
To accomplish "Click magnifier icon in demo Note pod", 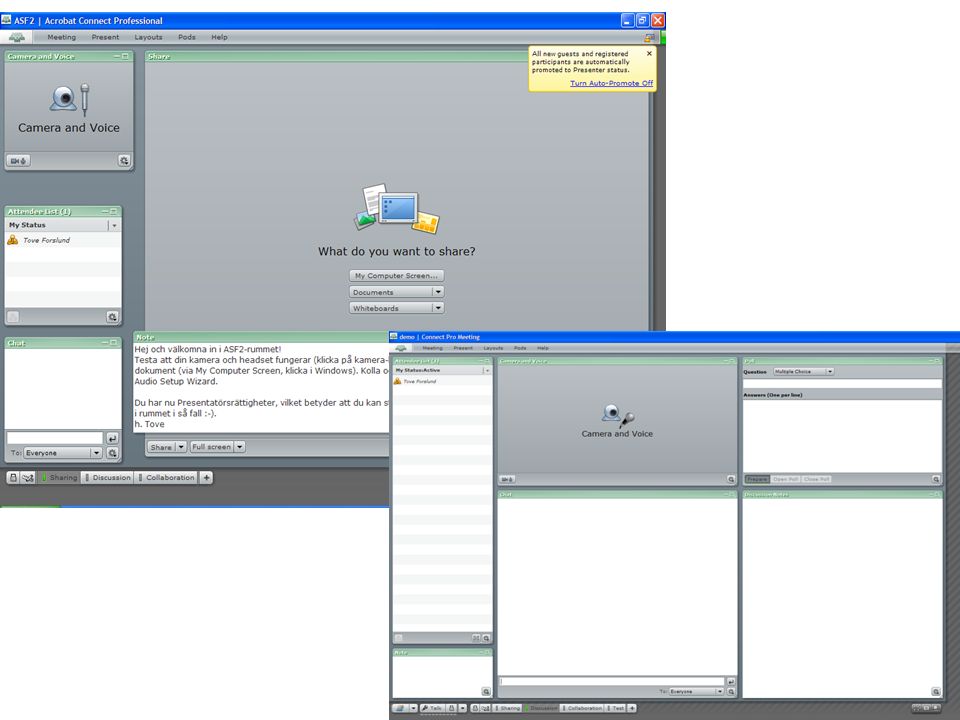I will (486, 692).
